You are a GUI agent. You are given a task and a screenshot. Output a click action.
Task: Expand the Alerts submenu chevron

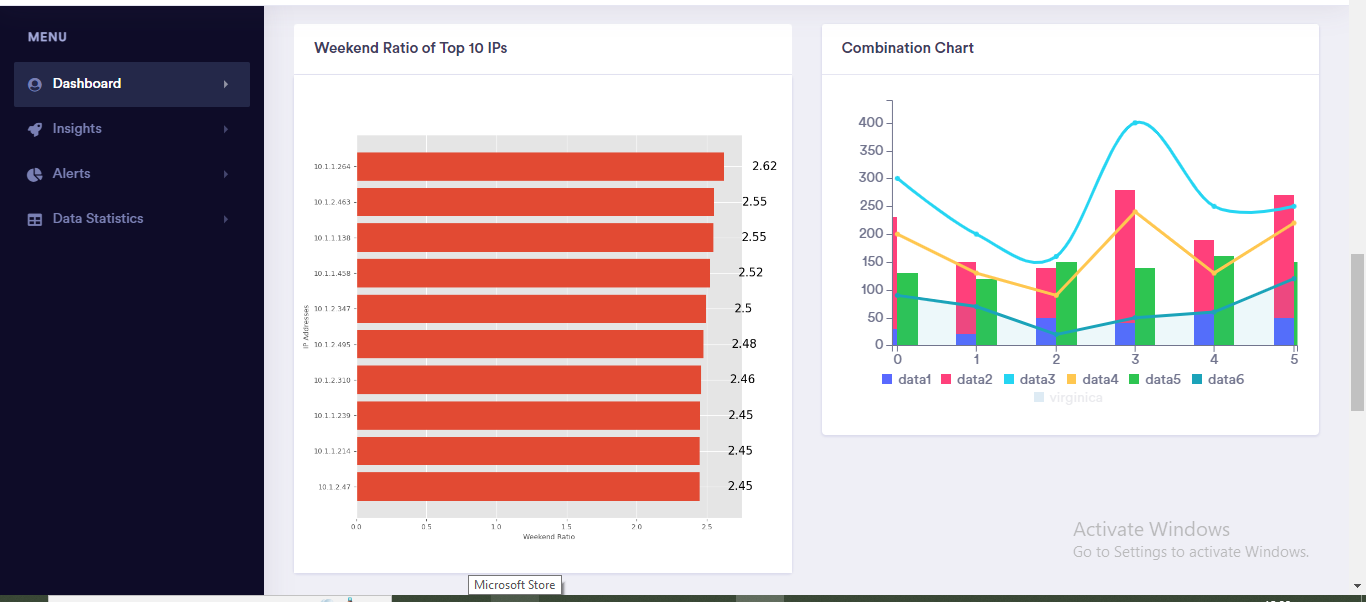pyautogui.click(x=226, y=174)
